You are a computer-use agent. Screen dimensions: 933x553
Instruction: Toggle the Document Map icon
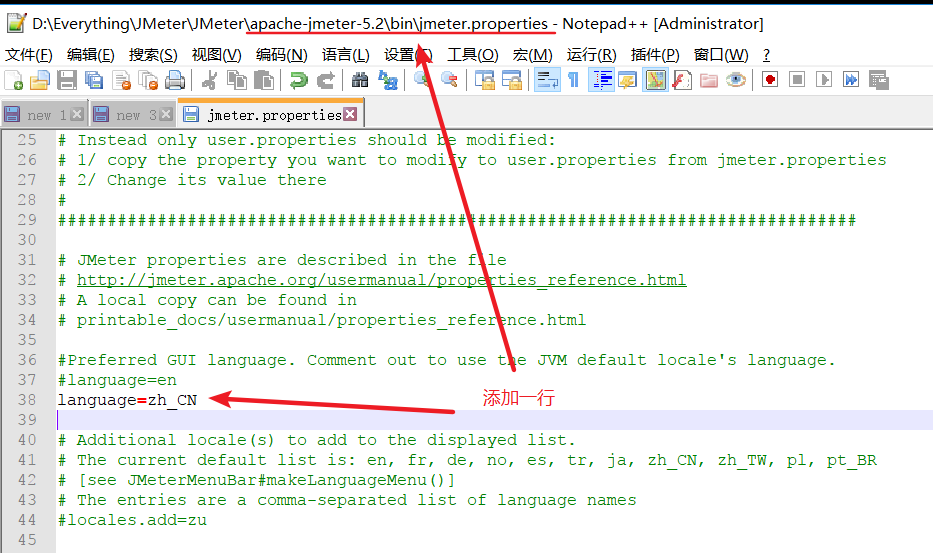655,80
